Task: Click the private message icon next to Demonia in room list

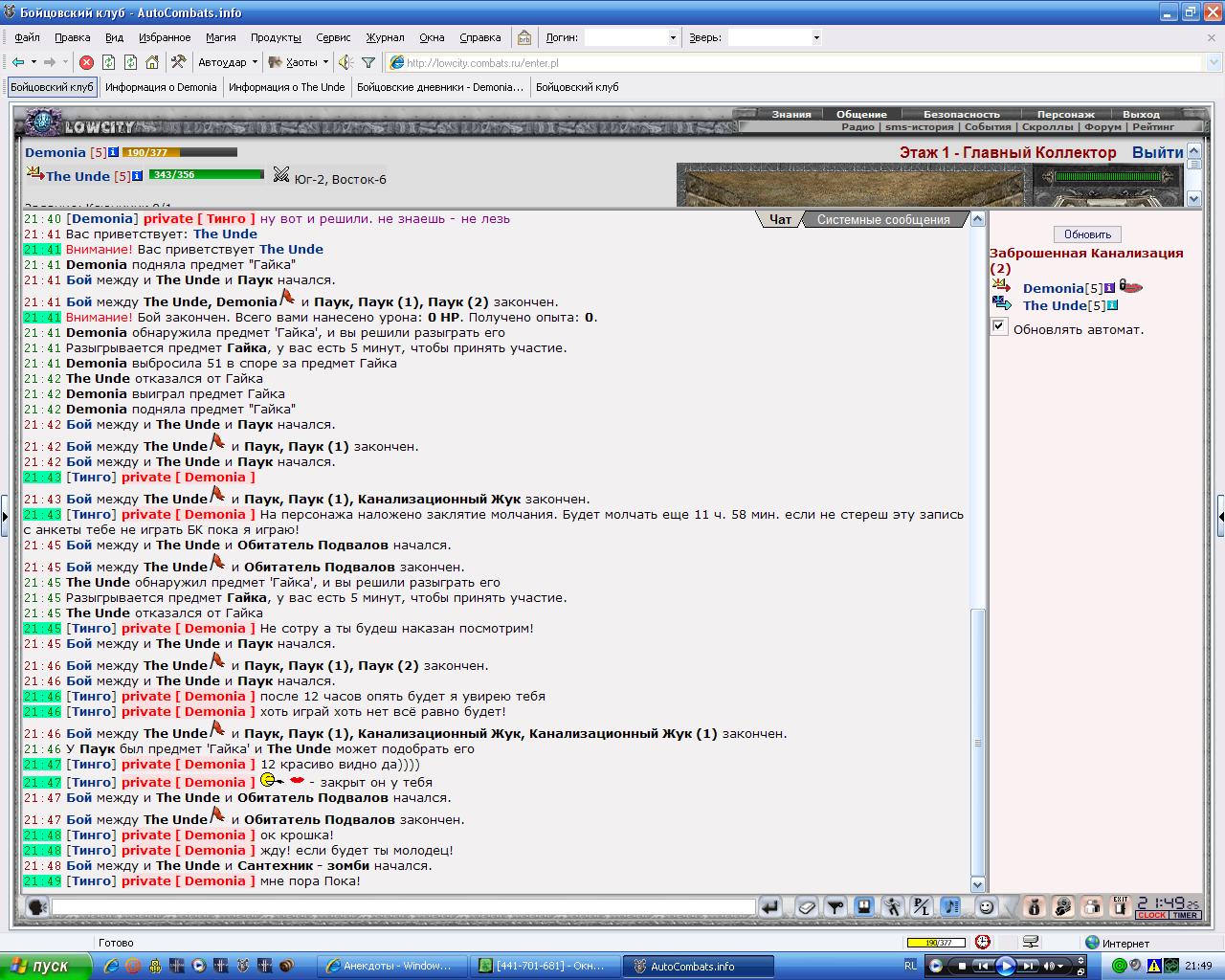Action: 1002,285
